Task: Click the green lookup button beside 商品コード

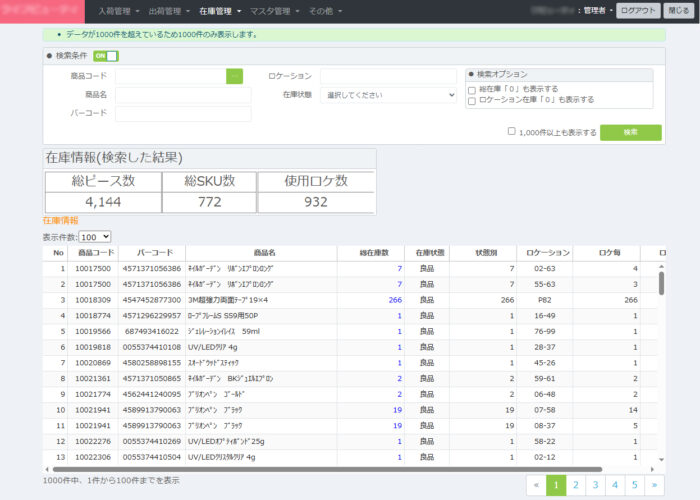Action: click(234, 76)
